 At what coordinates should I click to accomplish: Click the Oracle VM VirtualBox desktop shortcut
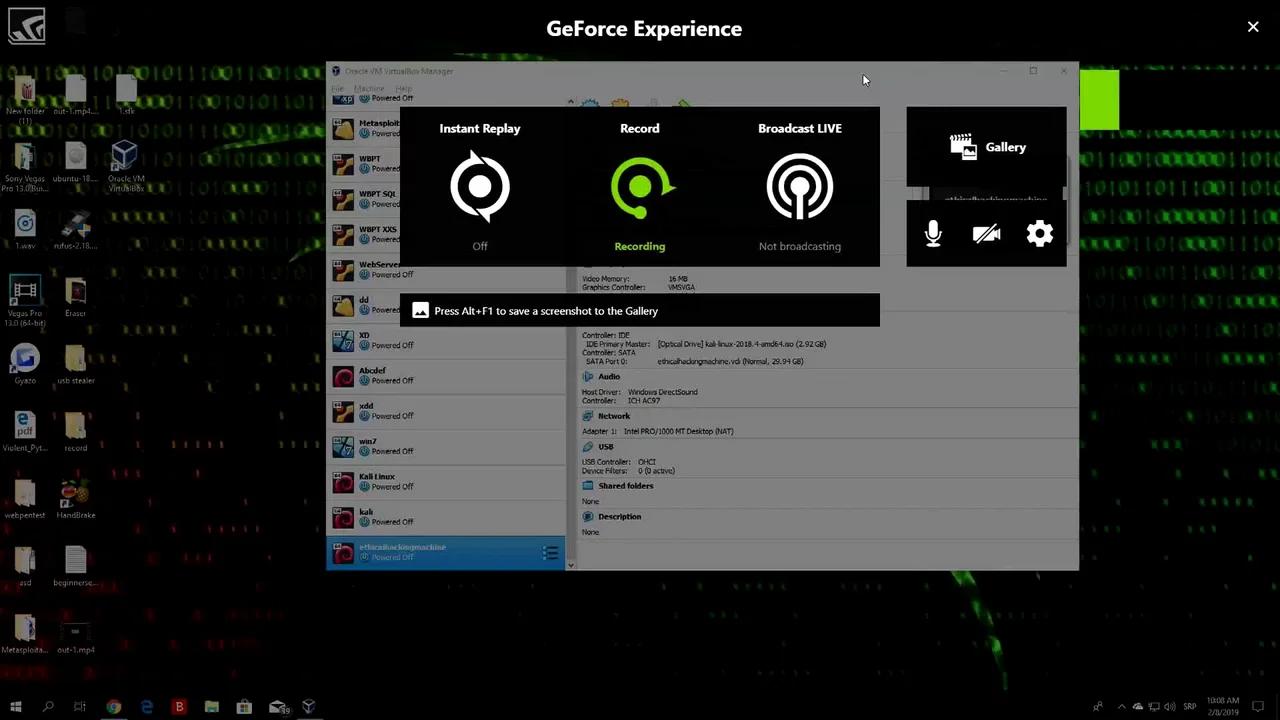[x=125, y=166]
